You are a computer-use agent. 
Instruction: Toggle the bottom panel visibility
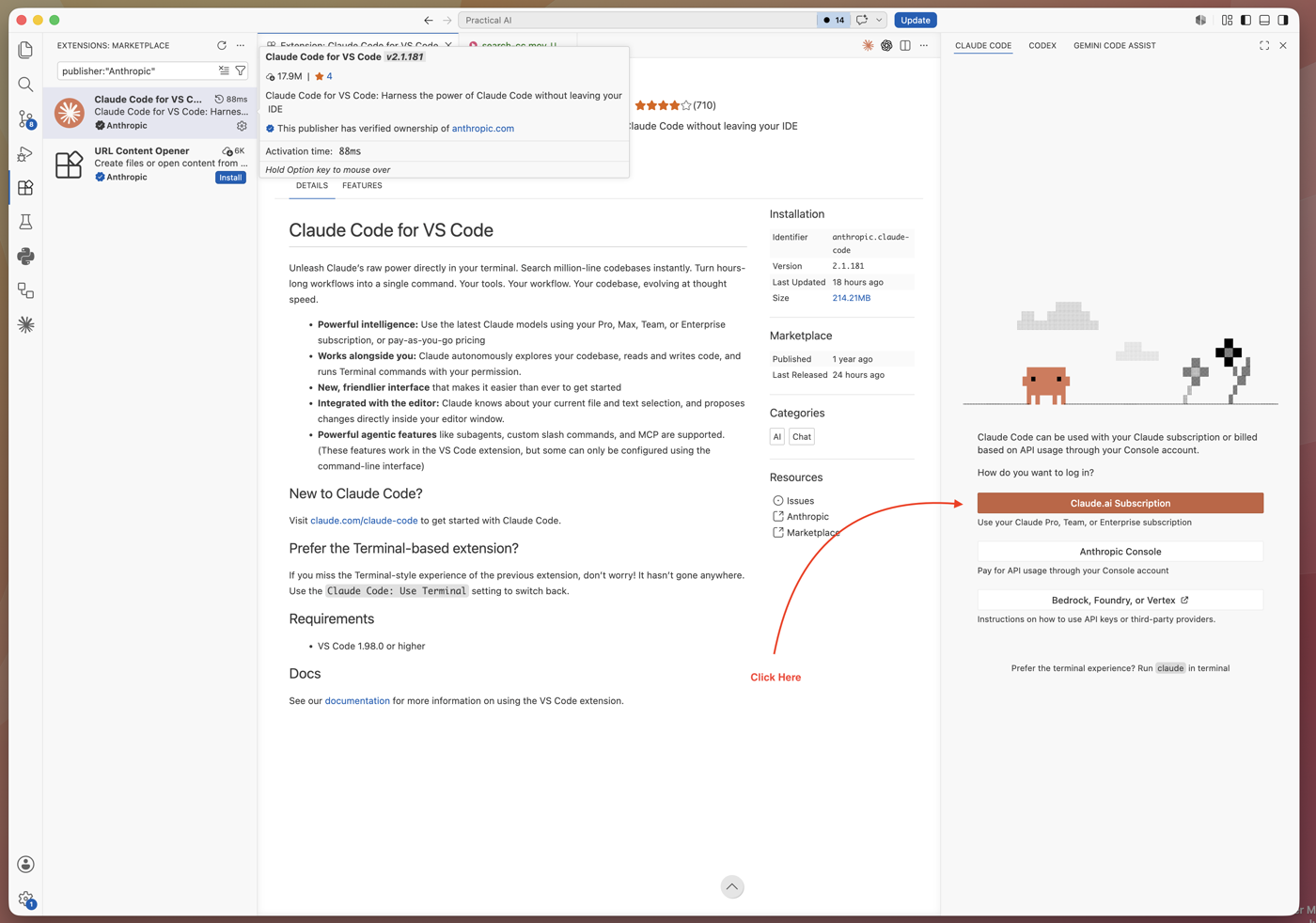point(1265,20)
